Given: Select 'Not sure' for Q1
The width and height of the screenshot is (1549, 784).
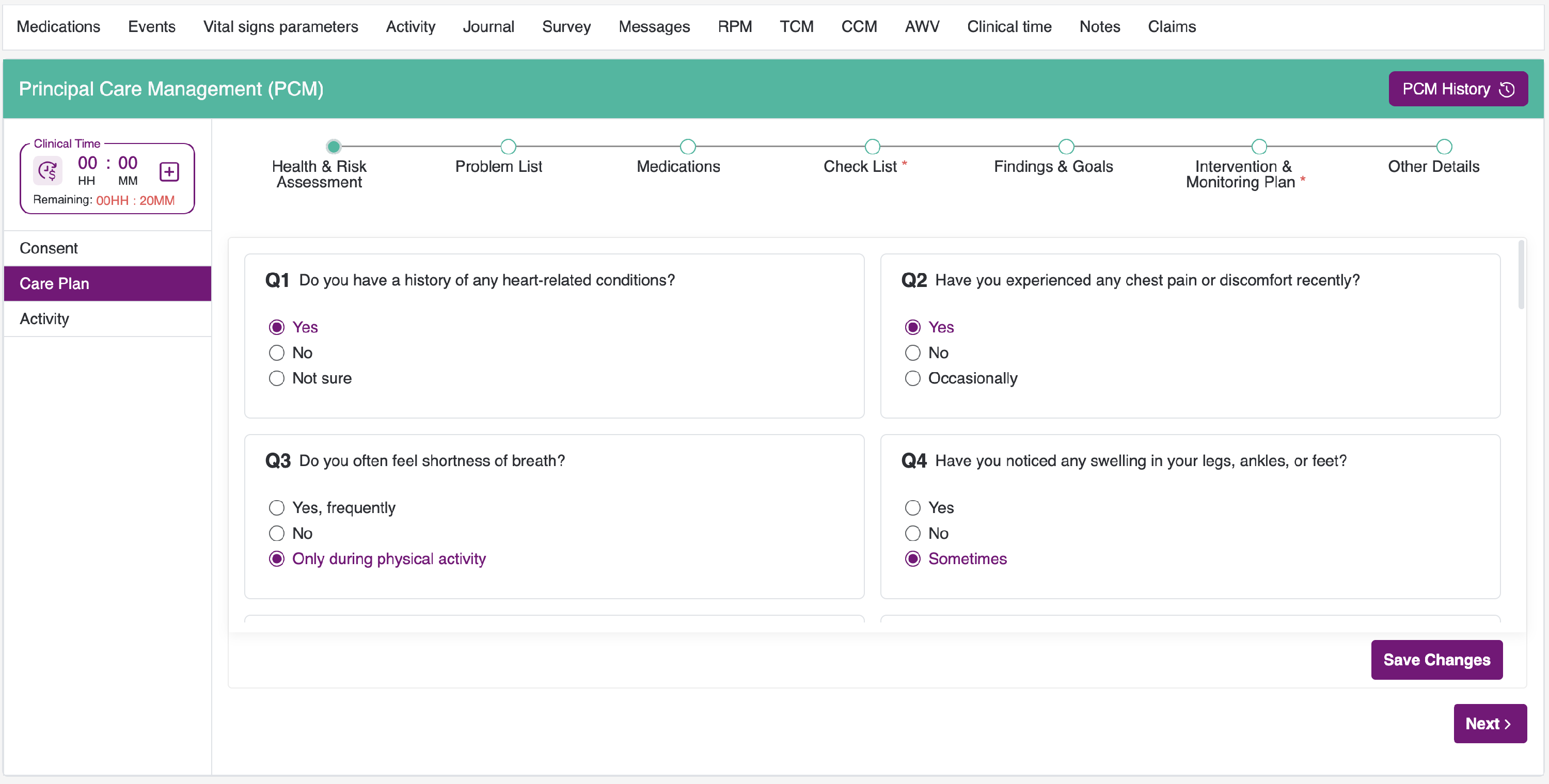Looking at the screenshot, I should [277, 378].
